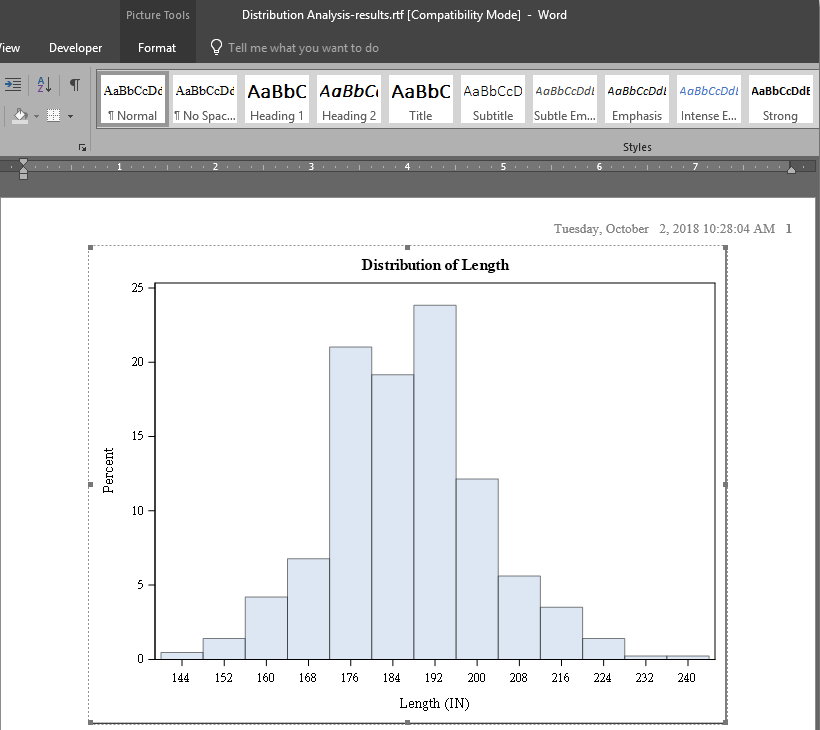Open the Shading color dropdown arrow
Image resolution: width=820 pixels, height=730 pixels.
coord(36,116)
